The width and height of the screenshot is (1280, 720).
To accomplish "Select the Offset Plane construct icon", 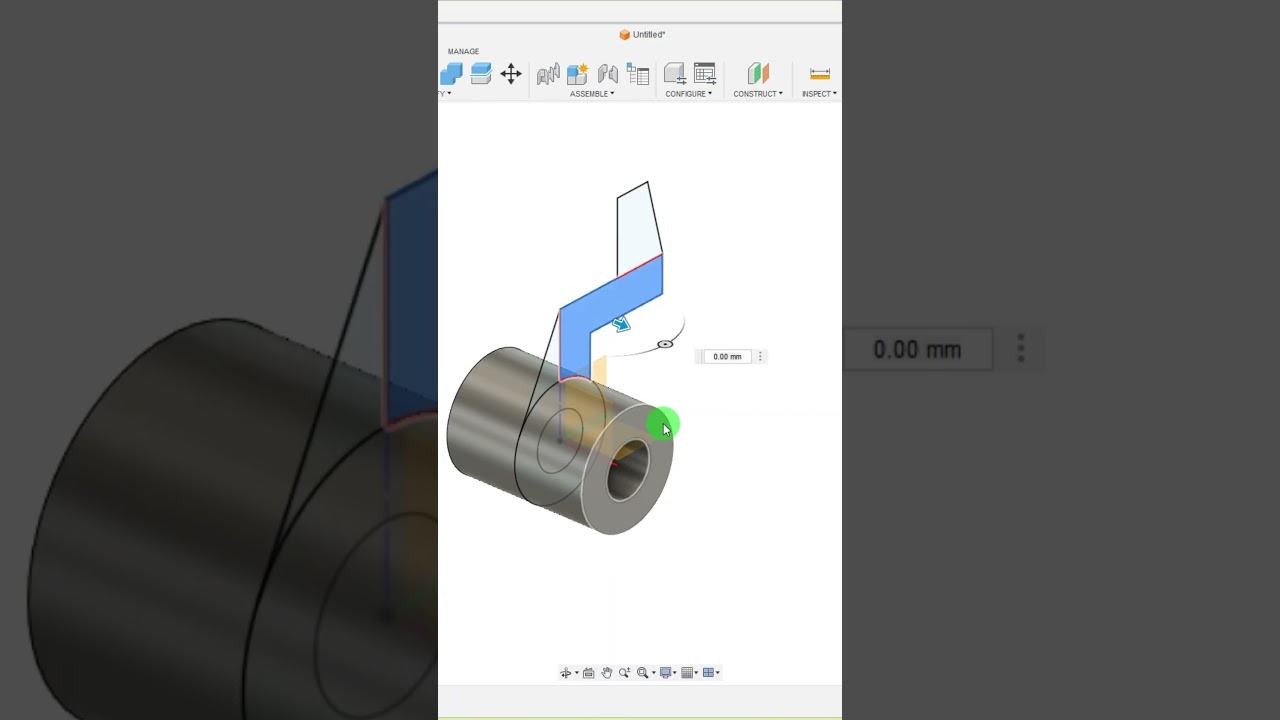I will 758,74.
